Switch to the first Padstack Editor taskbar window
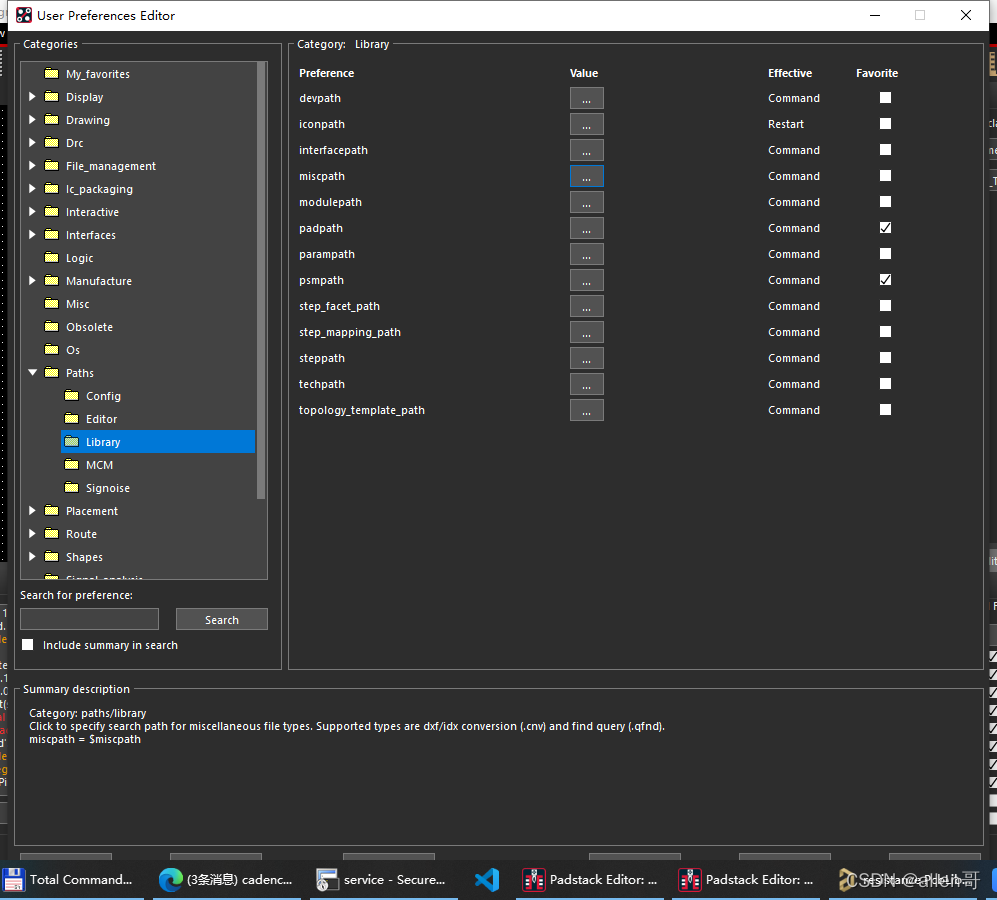The height and width of the screenshot is (900, 997). pyautogui.click(x=590, y=880)
